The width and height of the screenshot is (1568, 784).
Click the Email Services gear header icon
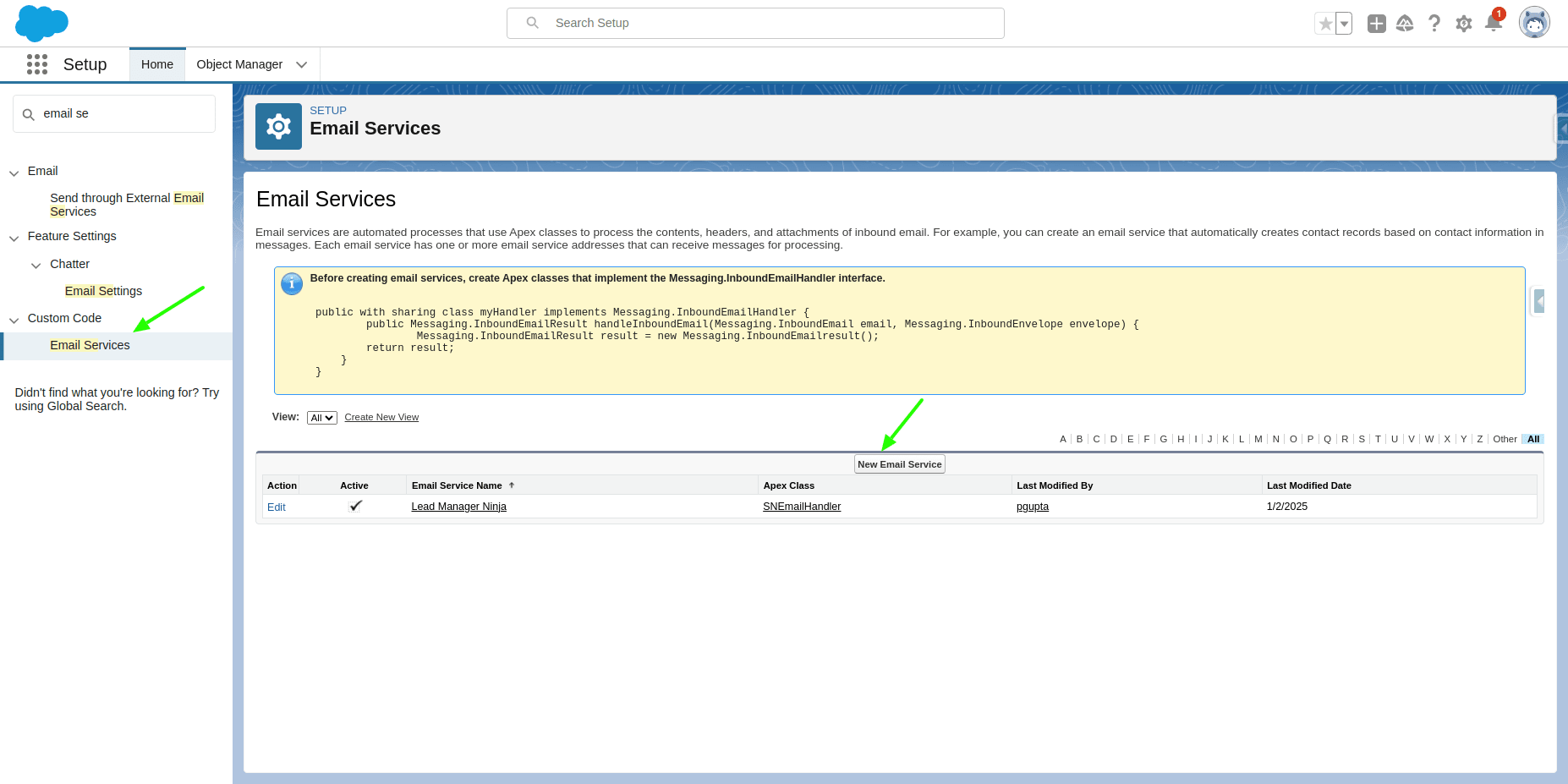pos(278,127)
